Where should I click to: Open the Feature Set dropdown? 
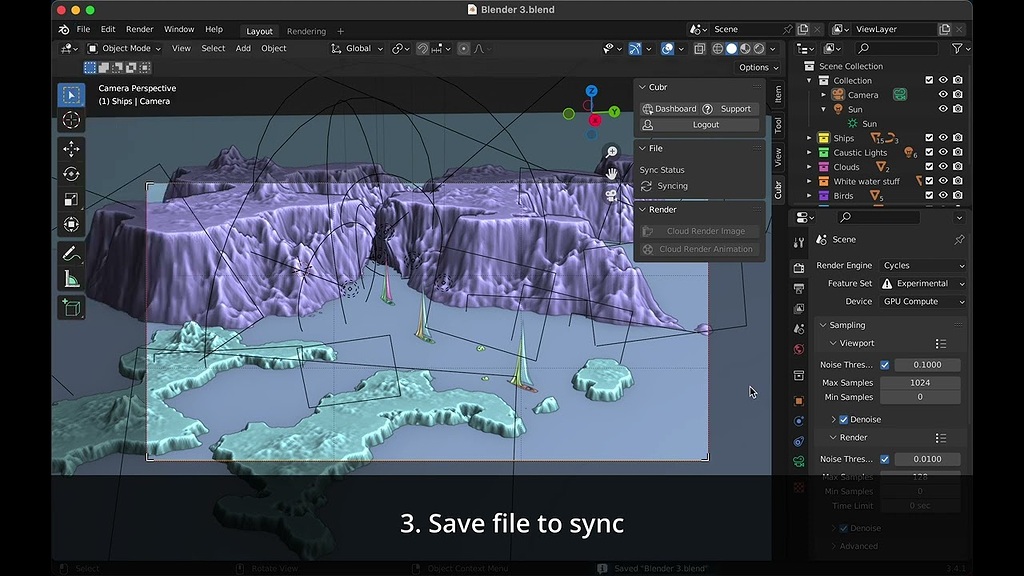[923, 283]
